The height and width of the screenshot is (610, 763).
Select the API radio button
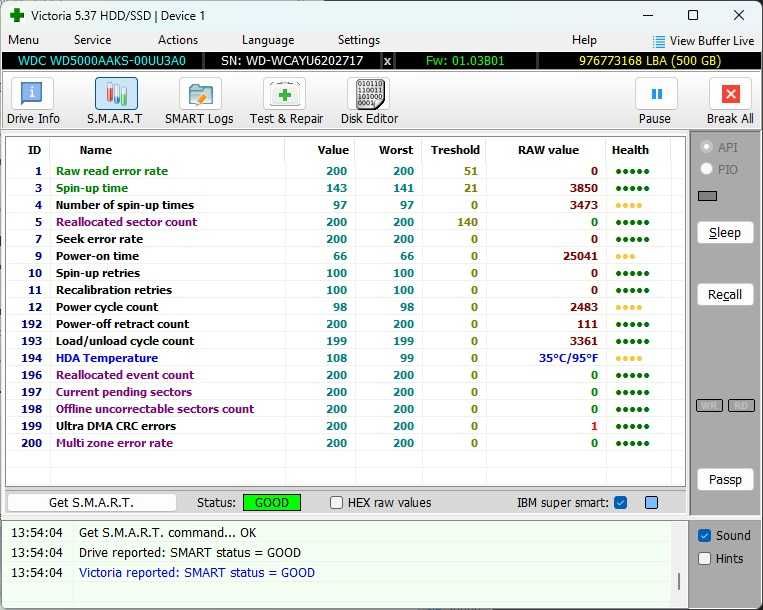707,147
